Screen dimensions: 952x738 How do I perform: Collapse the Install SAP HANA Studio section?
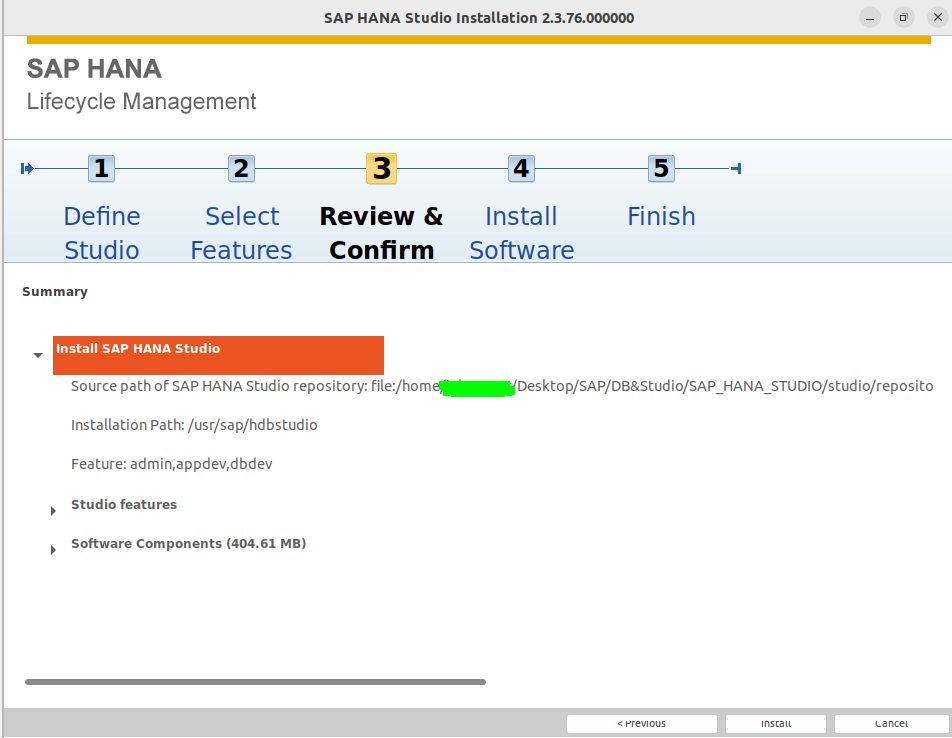(x=38, y=355)
